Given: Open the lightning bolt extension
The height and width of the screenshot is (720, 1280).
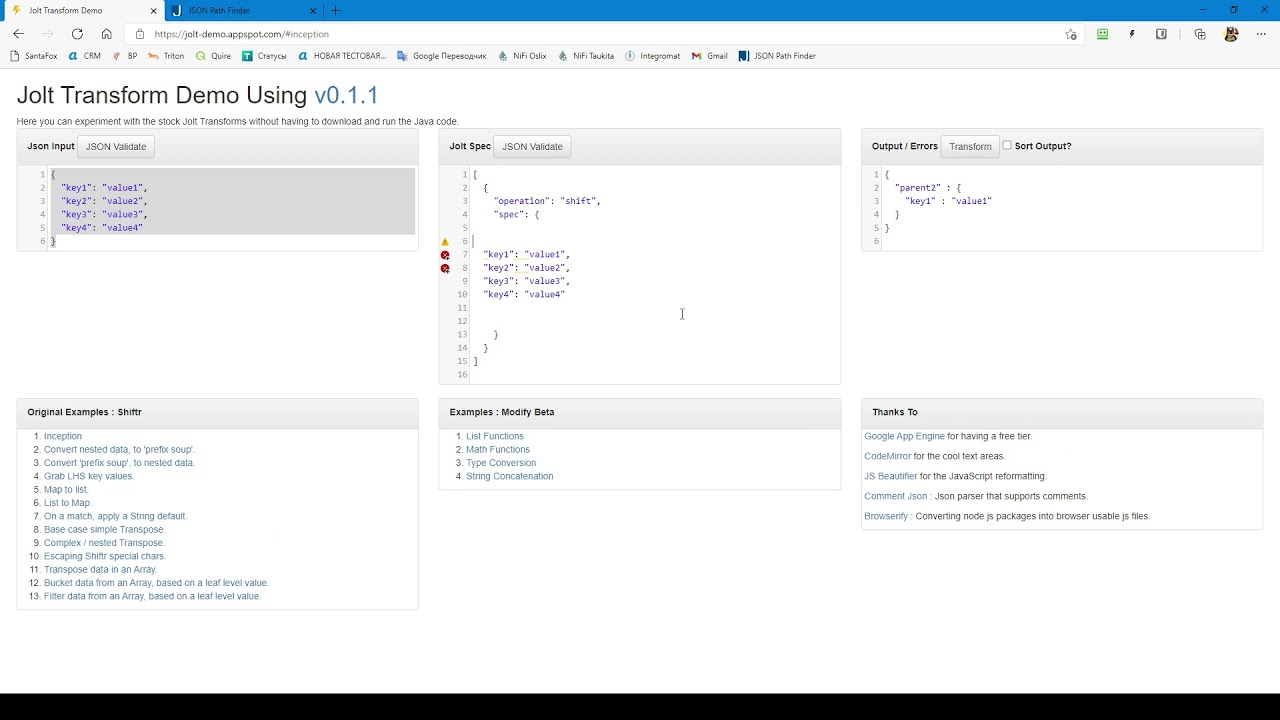Looking at the screenshot, I should [1132, 34].
